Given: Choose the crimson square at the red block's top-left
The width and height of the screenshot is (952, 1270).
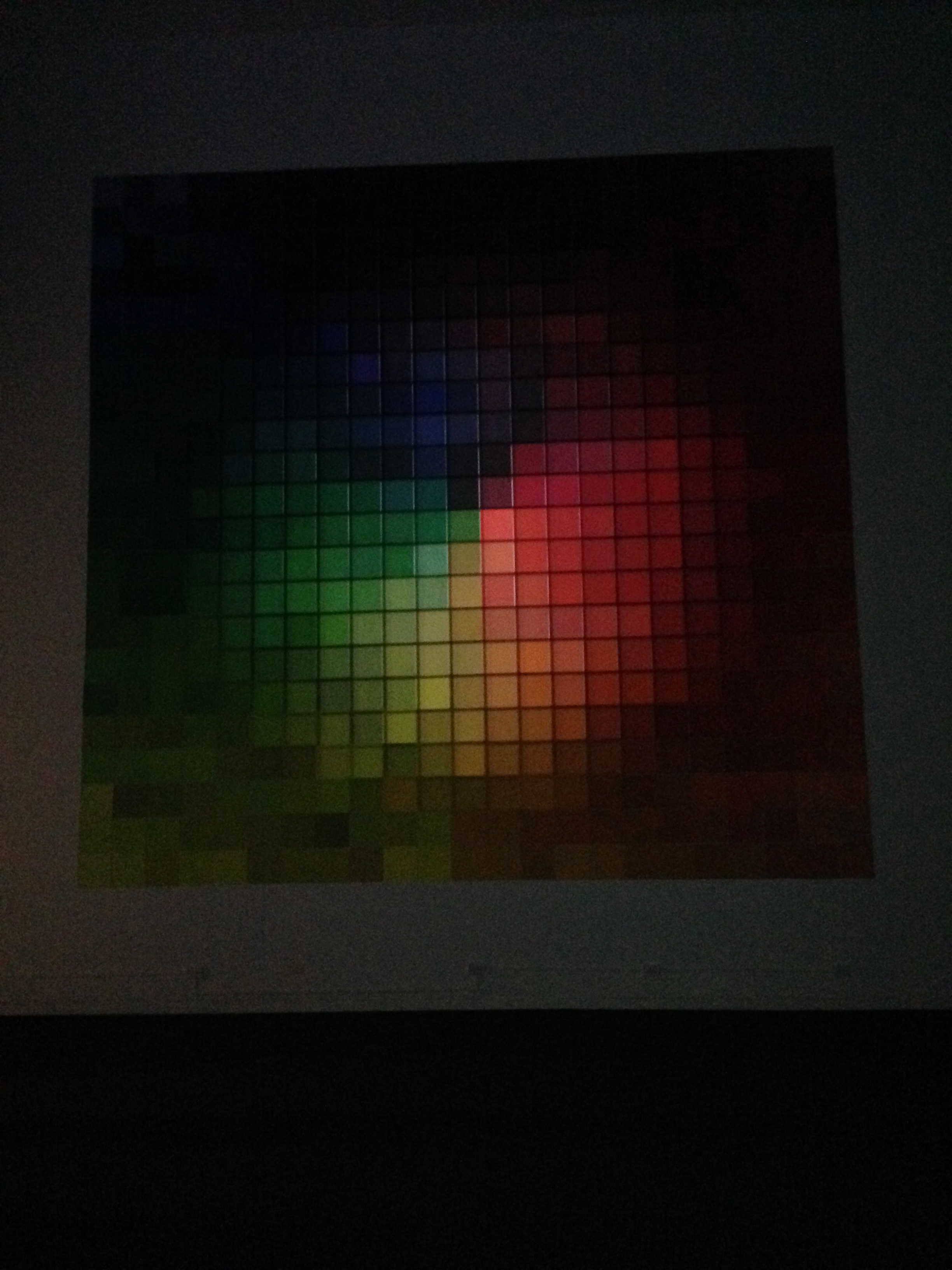Looking at the screenshot, I should (x=529, y=459).
